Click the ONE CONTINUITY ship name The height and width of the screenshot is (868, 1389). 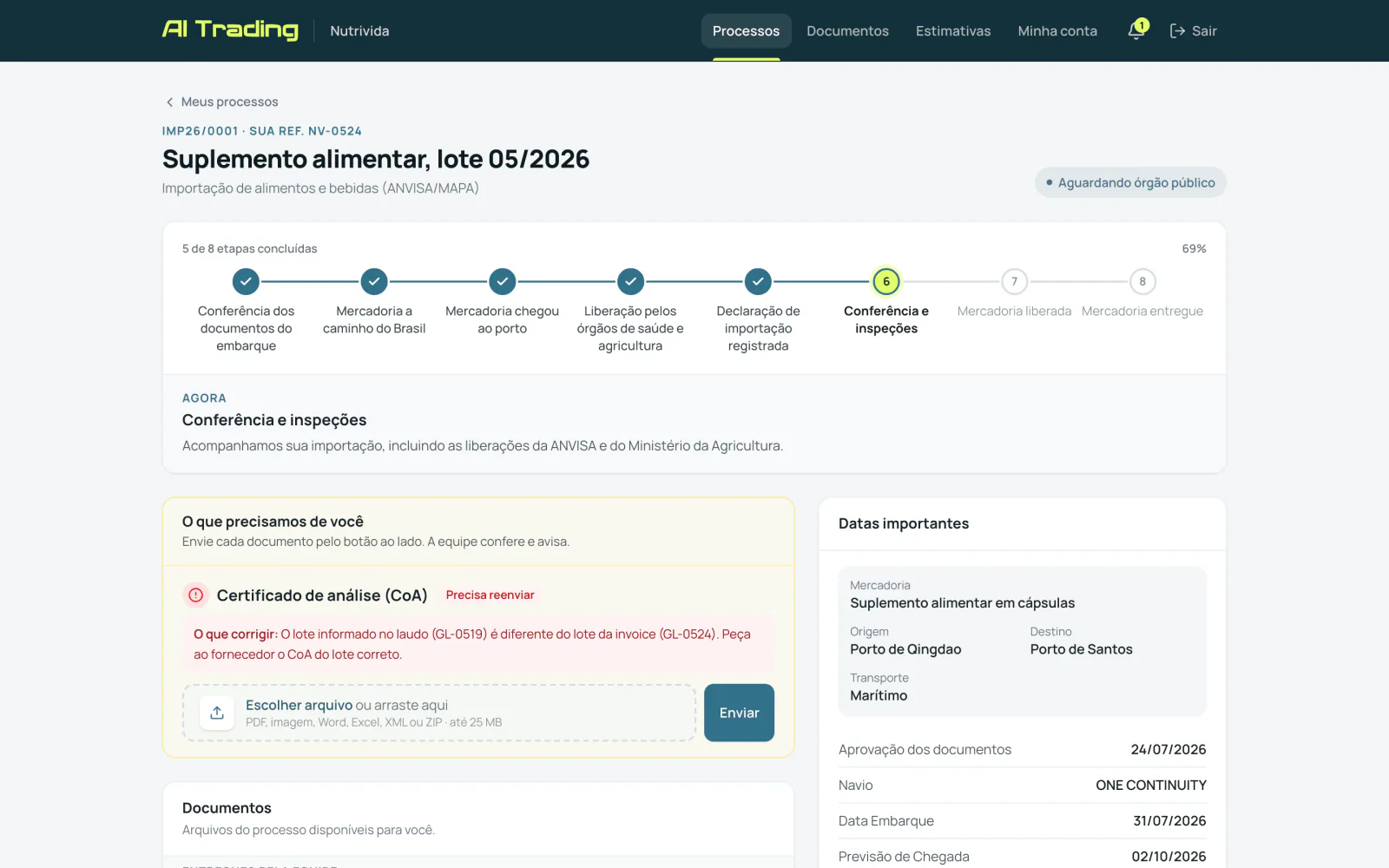[1151, 786]
